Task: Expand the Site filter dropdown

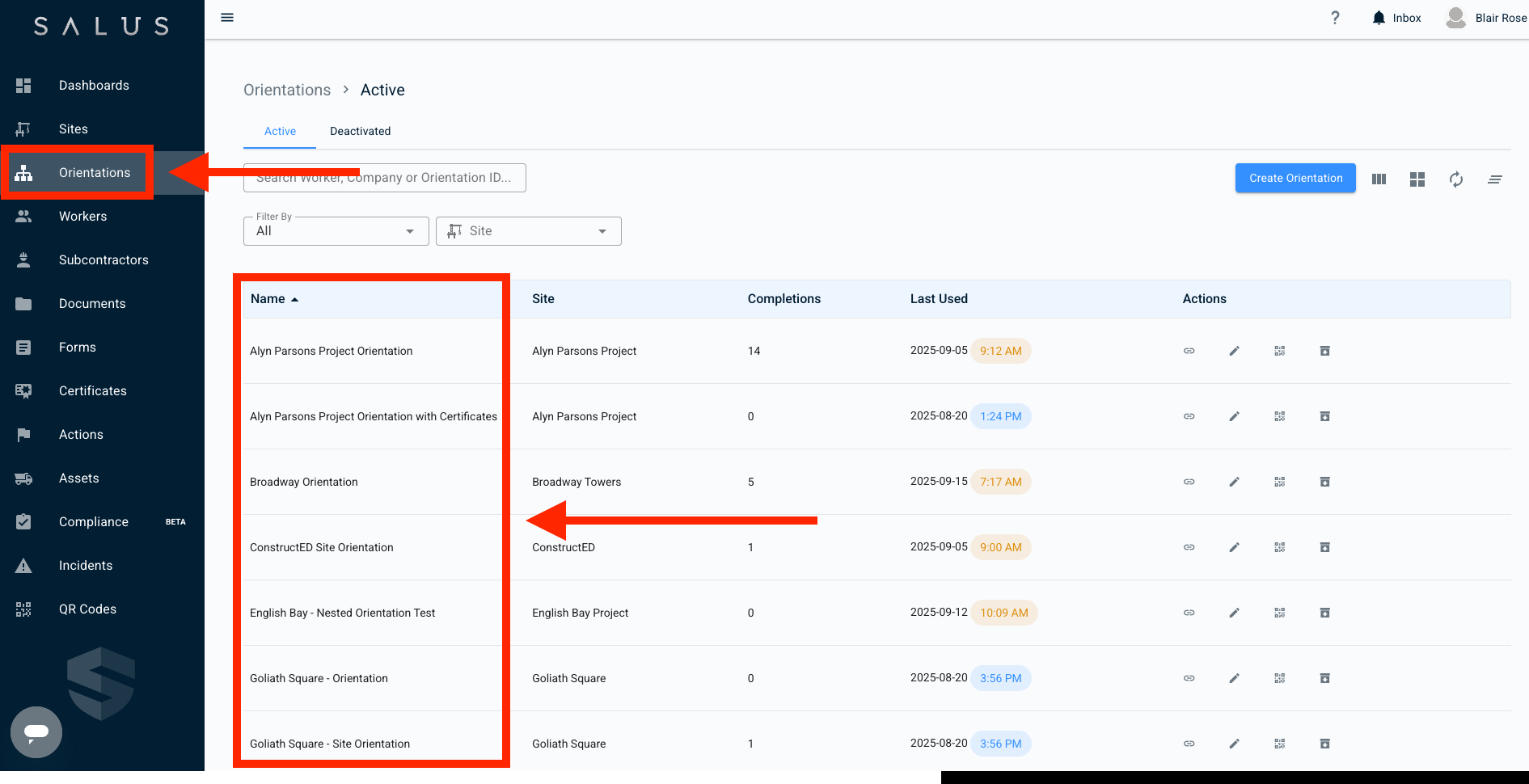Action: click(528, 231)
